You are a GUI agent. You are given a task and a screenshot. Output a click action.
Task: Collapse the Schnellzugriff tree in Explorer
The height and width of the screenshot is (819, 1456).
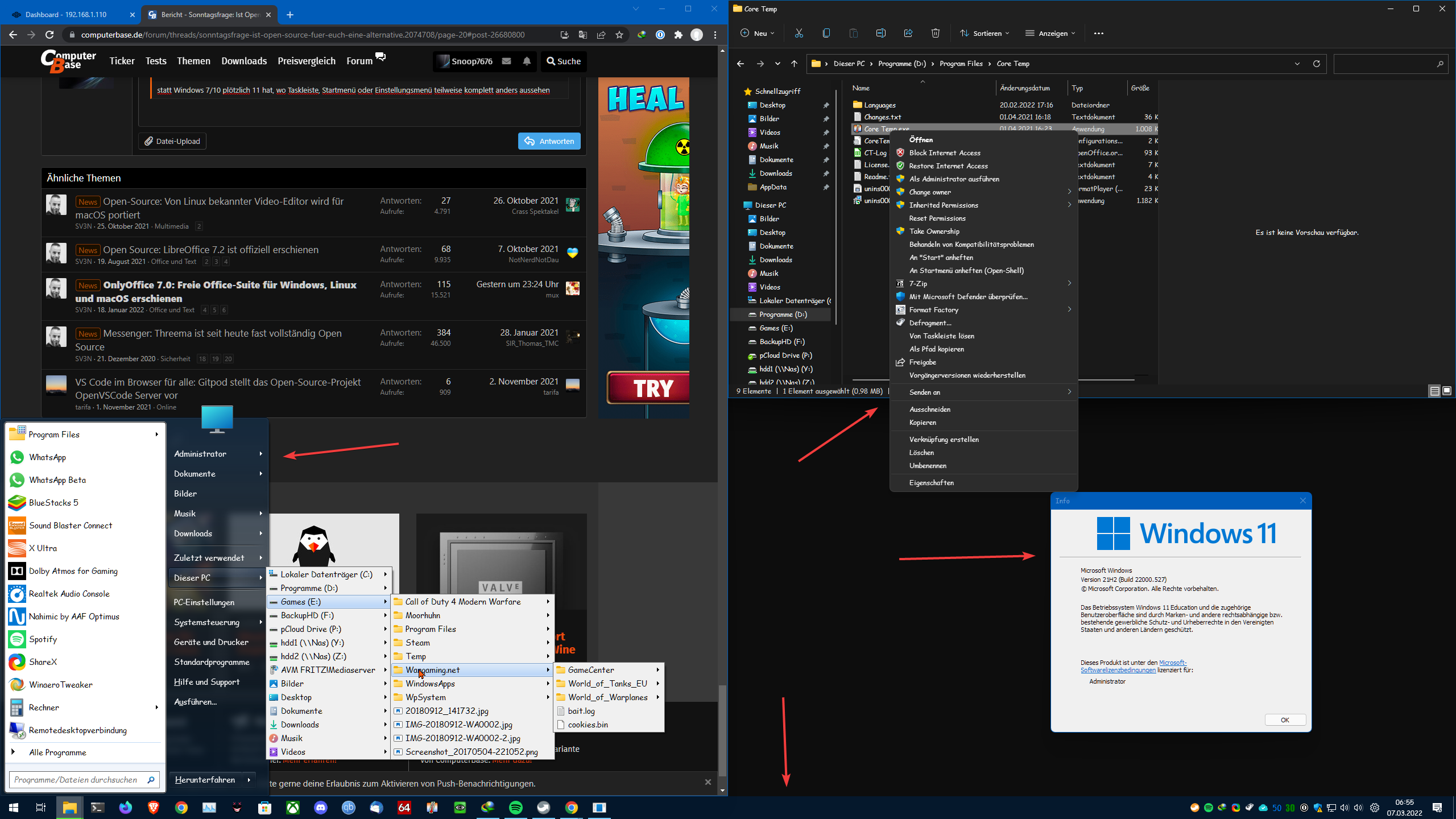pos(738,91)
